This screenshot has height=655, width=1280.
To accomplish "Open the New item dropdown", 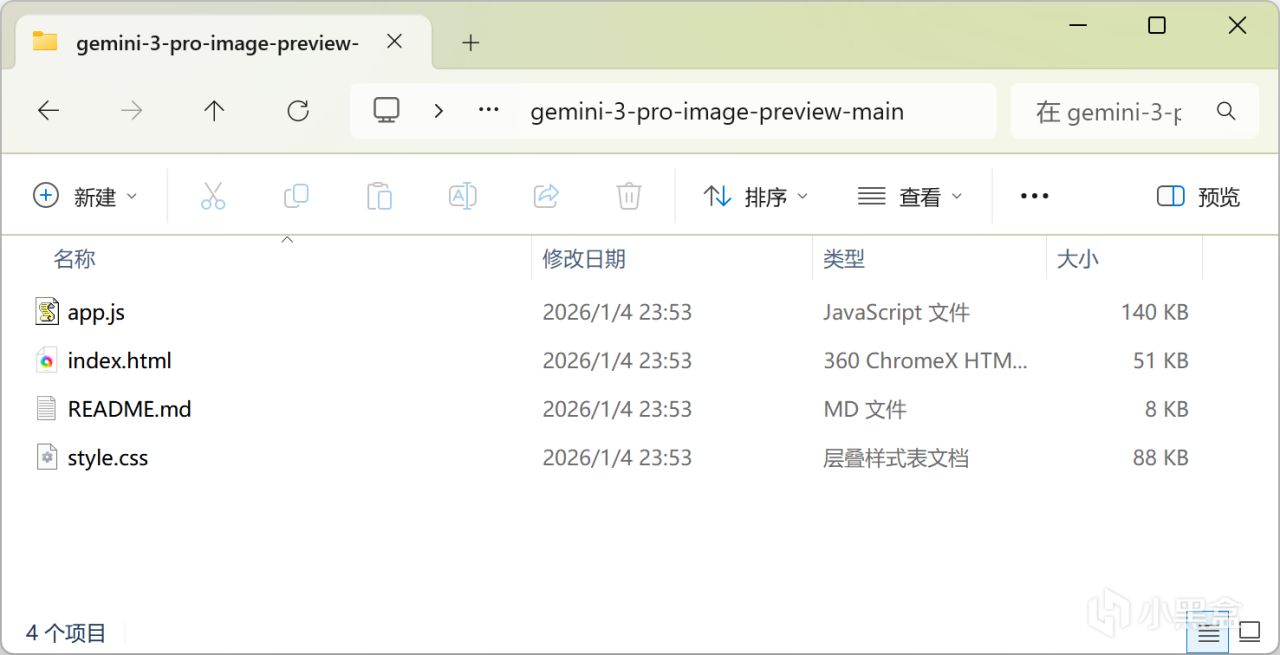I will [x=85, y=197].
